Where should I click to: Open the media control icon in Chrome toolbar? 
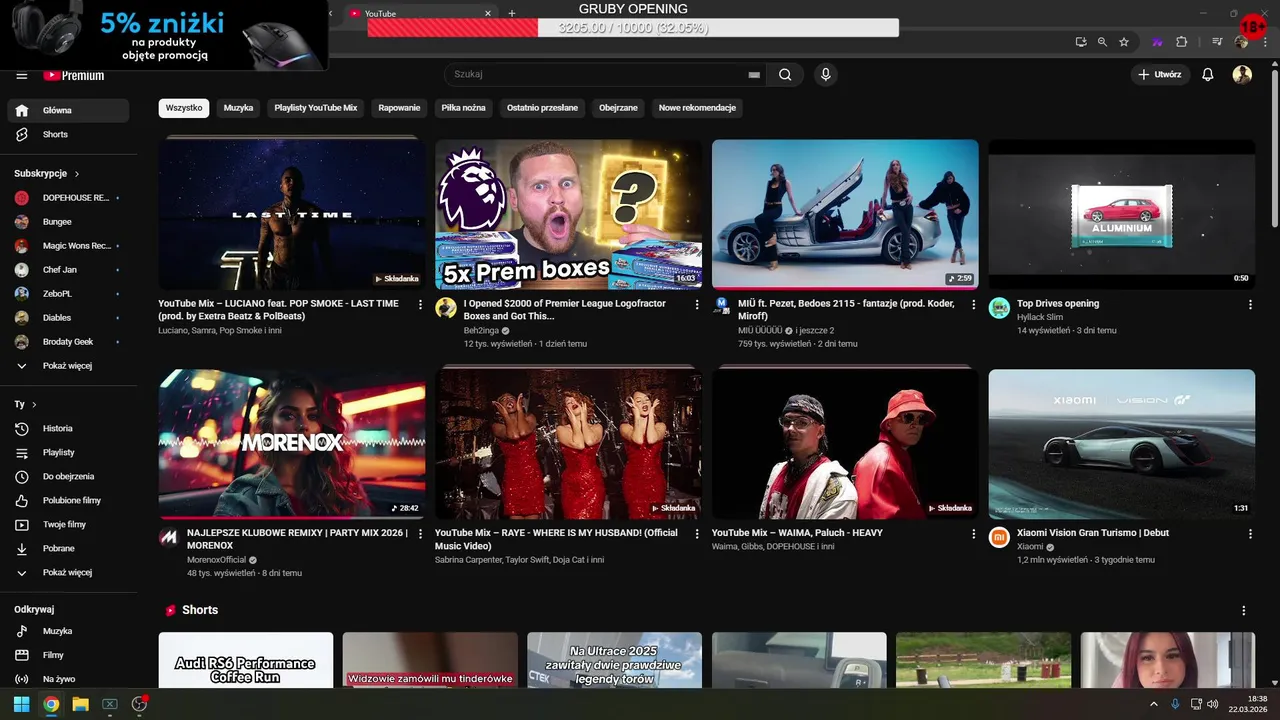coord(1217,42)
